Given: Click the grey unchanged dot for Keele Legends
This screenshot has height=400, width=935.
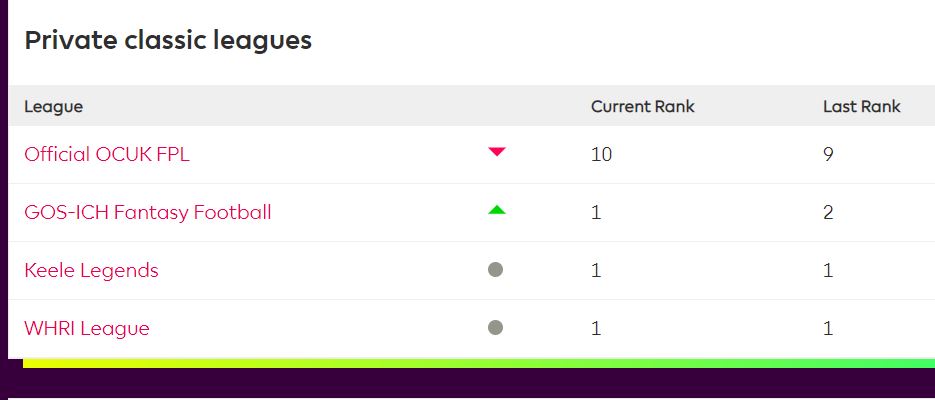Looking at the screenshot, I should [496, 270].
